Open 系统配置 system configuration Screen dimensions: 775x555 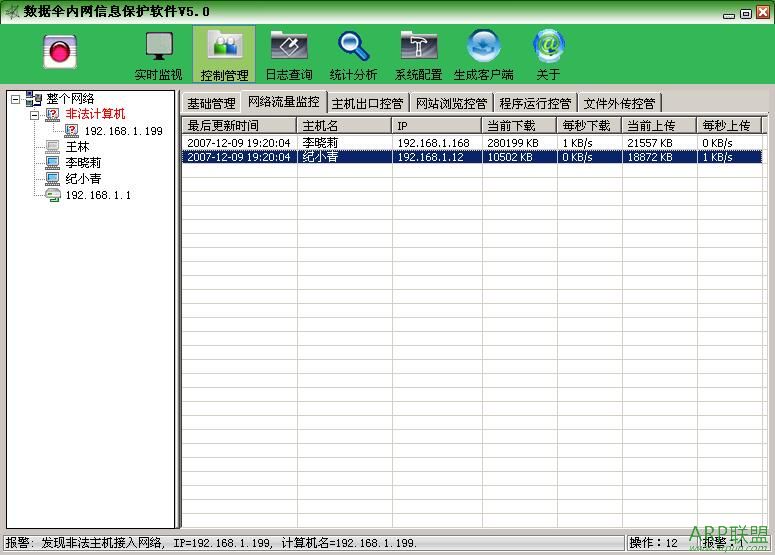pyautogui.click(x=418, y=56)
